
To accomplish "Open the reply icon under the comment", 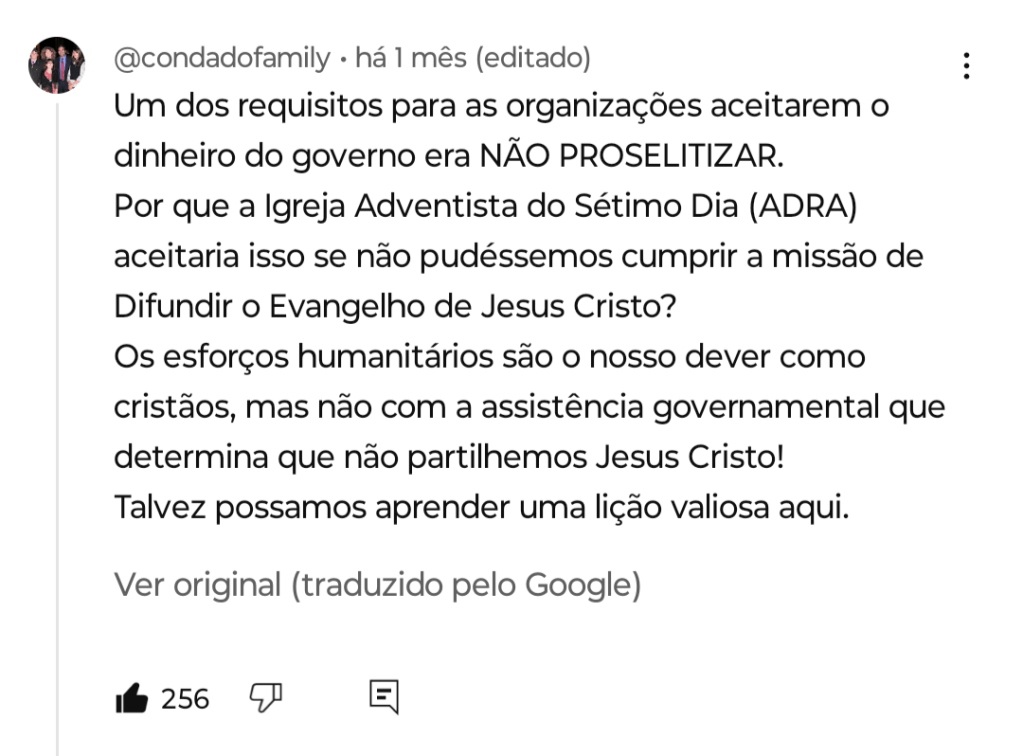I will click(x=384, y=697).
